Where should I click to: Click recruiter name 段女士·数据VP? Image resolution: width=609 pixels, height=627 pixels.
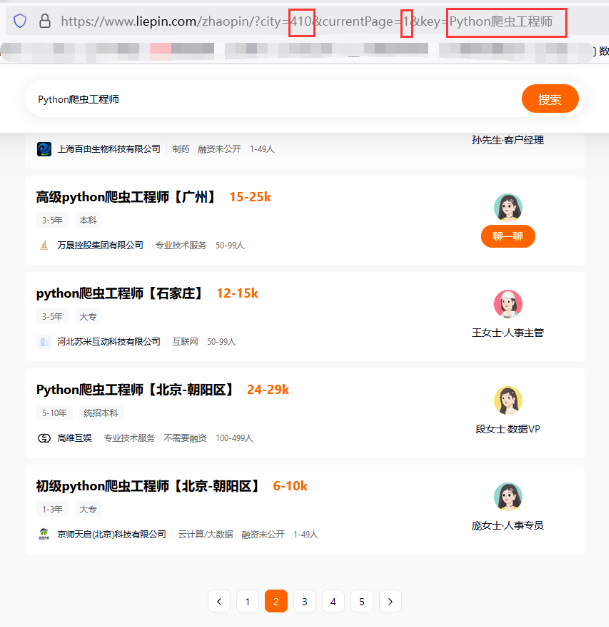[508, 429]
